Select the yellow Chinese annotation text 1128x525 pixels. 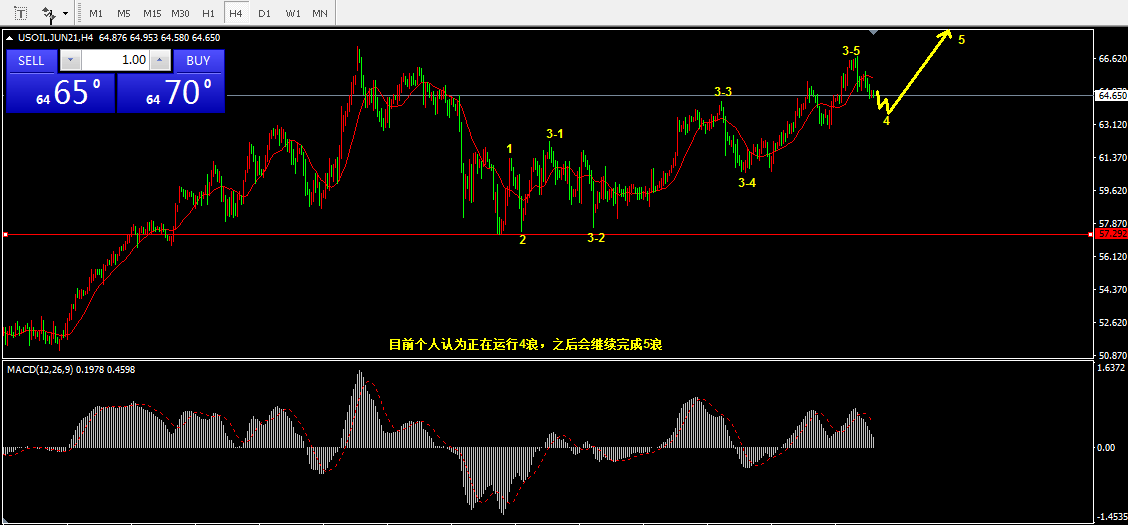[x=524, y=344]
